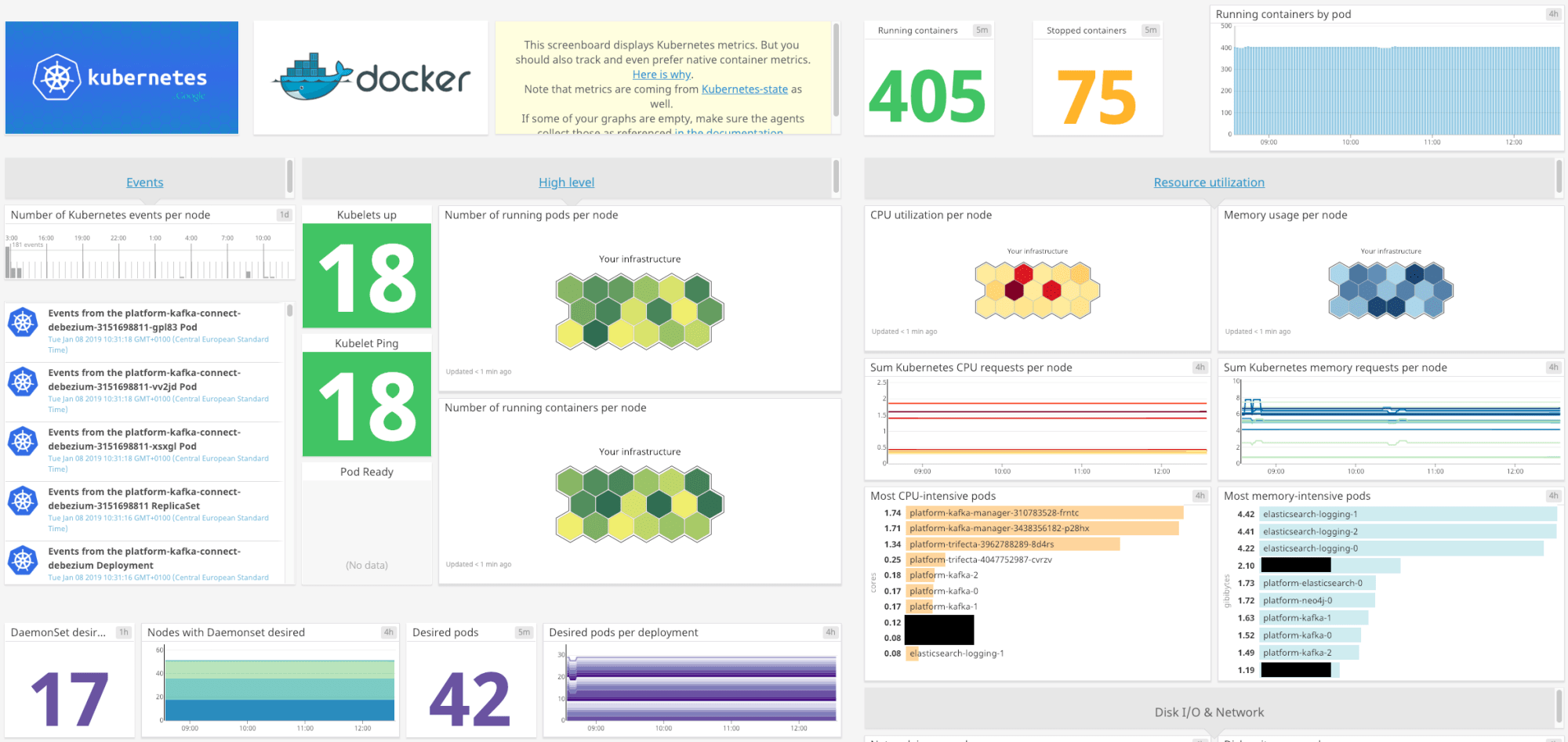Click the Running containers by pod bar chart
The image size is (1568, 742).
pyautogui.click(x=1396, y=90)
